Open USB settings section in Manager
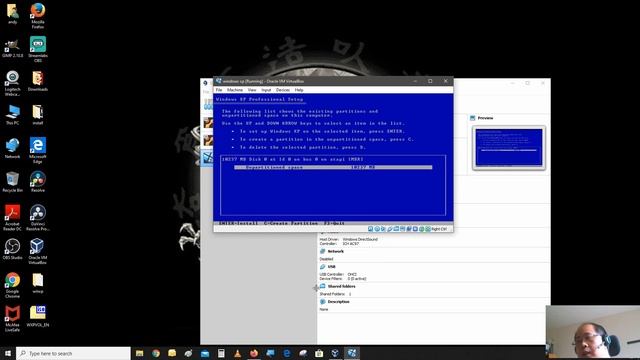Viewport: 640px width, 360px height. pyautogui.click(x=331, y=267)
